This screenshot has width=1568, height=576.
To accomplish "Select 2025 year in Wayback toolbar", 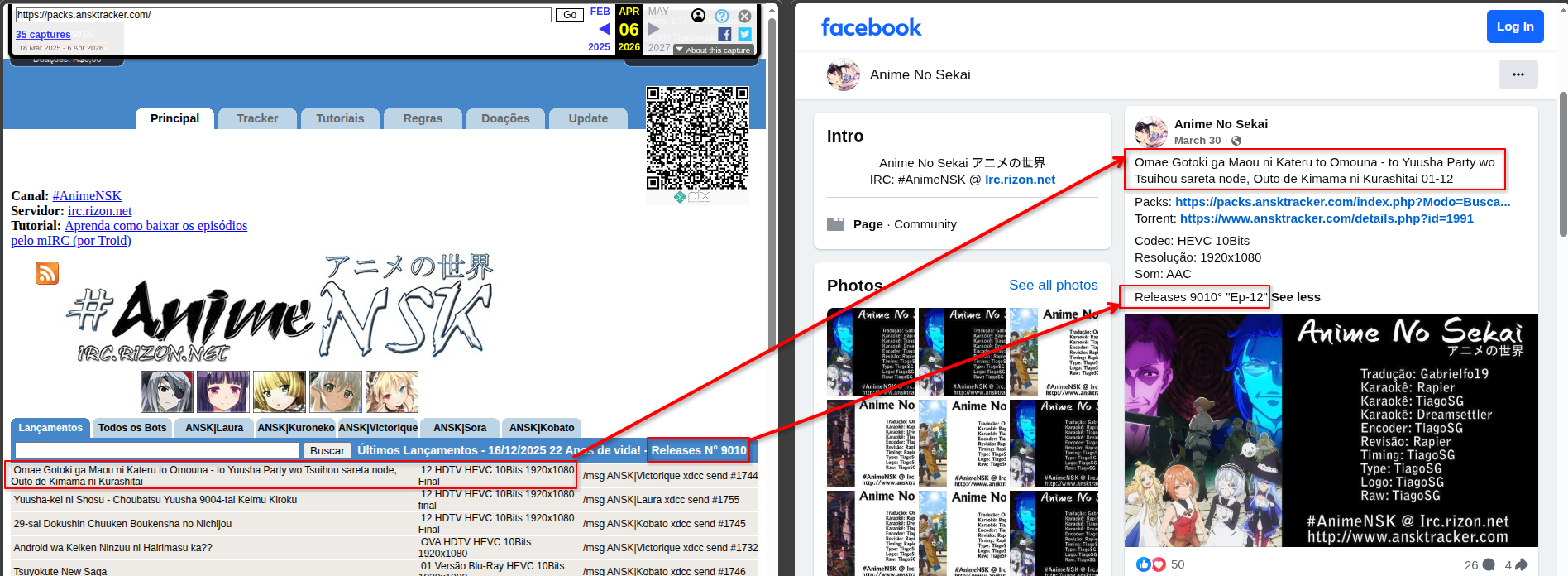I will point(600,47).
